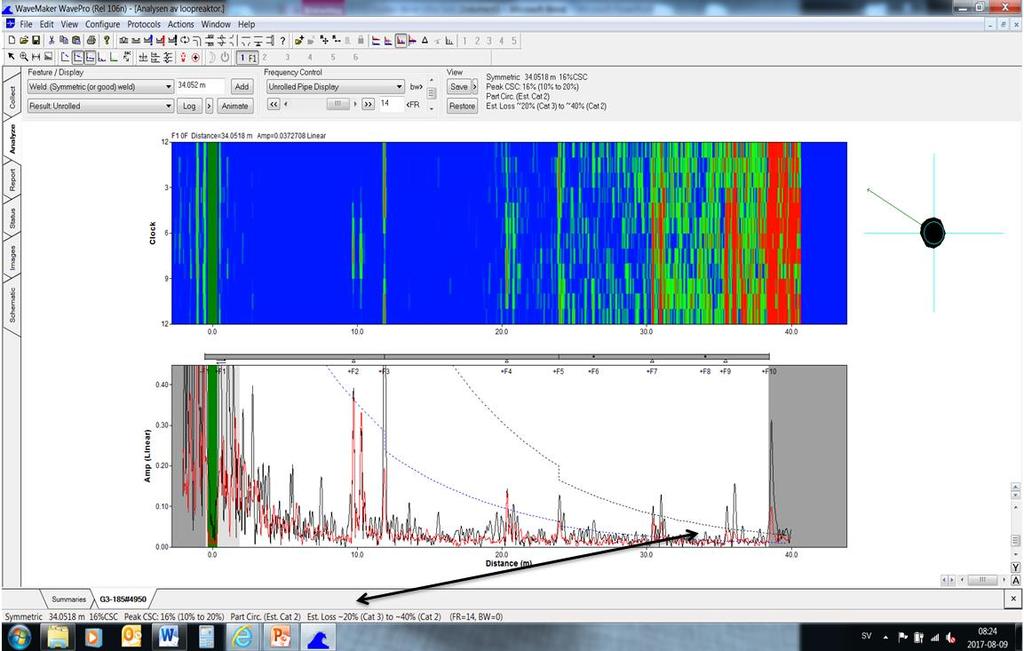Select the +F10 feature marker
Image resolution: width=1024 pixels, height=651 pixels.
point(769,372)
